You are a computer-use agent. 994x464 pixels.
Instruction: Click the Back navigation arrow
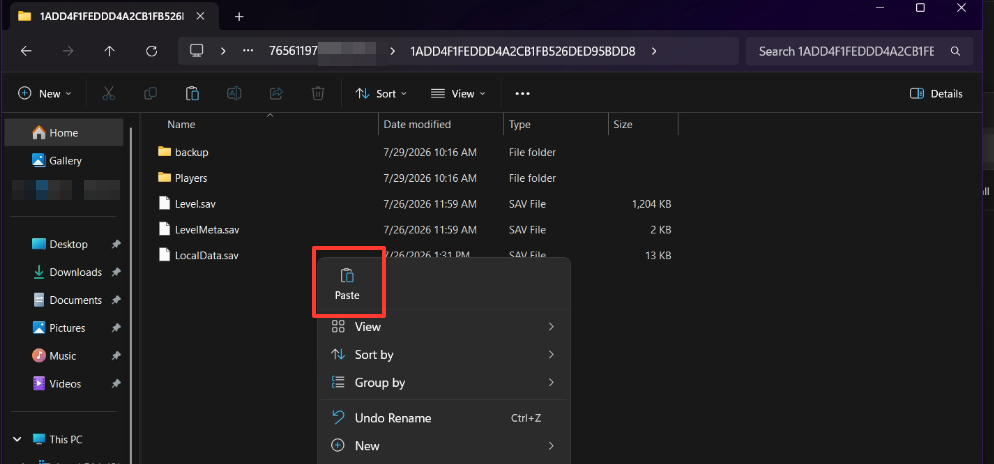tap(26, 51)
